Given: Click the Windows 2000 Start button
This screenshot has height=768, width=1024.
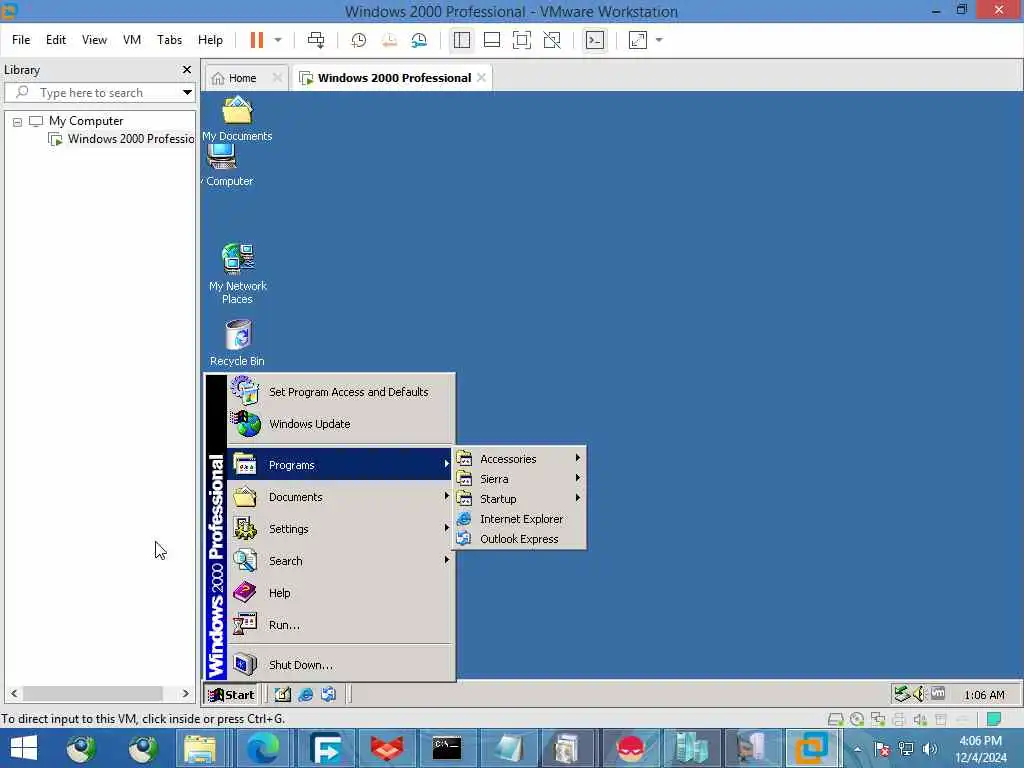Looking at the screenshot, I should (232, 694).
